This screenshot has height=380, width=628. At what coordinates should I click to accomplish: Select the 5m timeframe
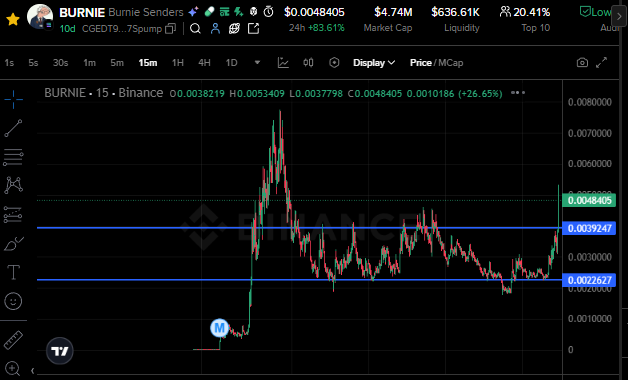point(117,63)
